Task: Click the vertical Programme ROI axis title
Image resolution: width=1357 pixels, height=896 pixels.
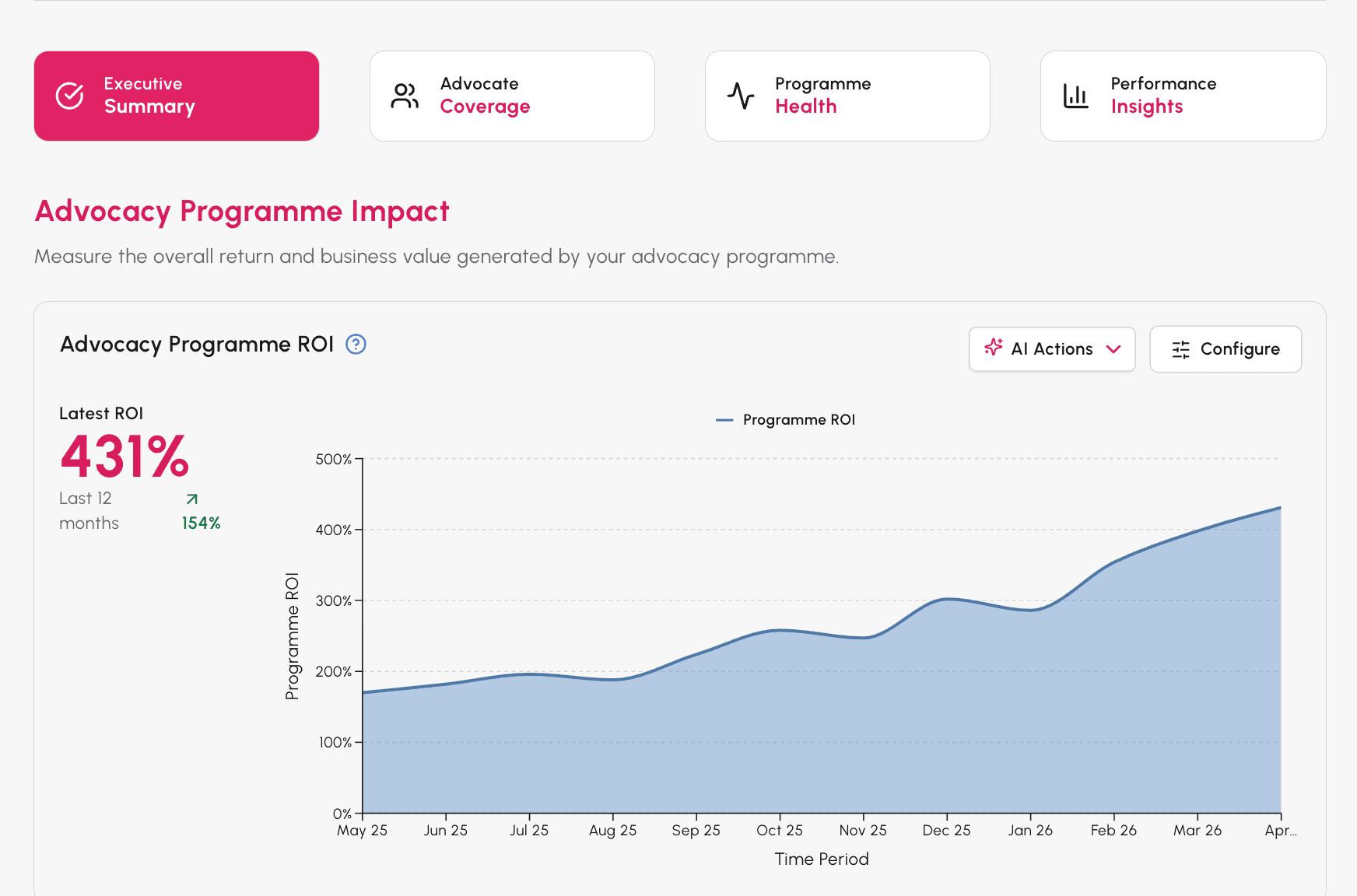Action: coord(292,636)
